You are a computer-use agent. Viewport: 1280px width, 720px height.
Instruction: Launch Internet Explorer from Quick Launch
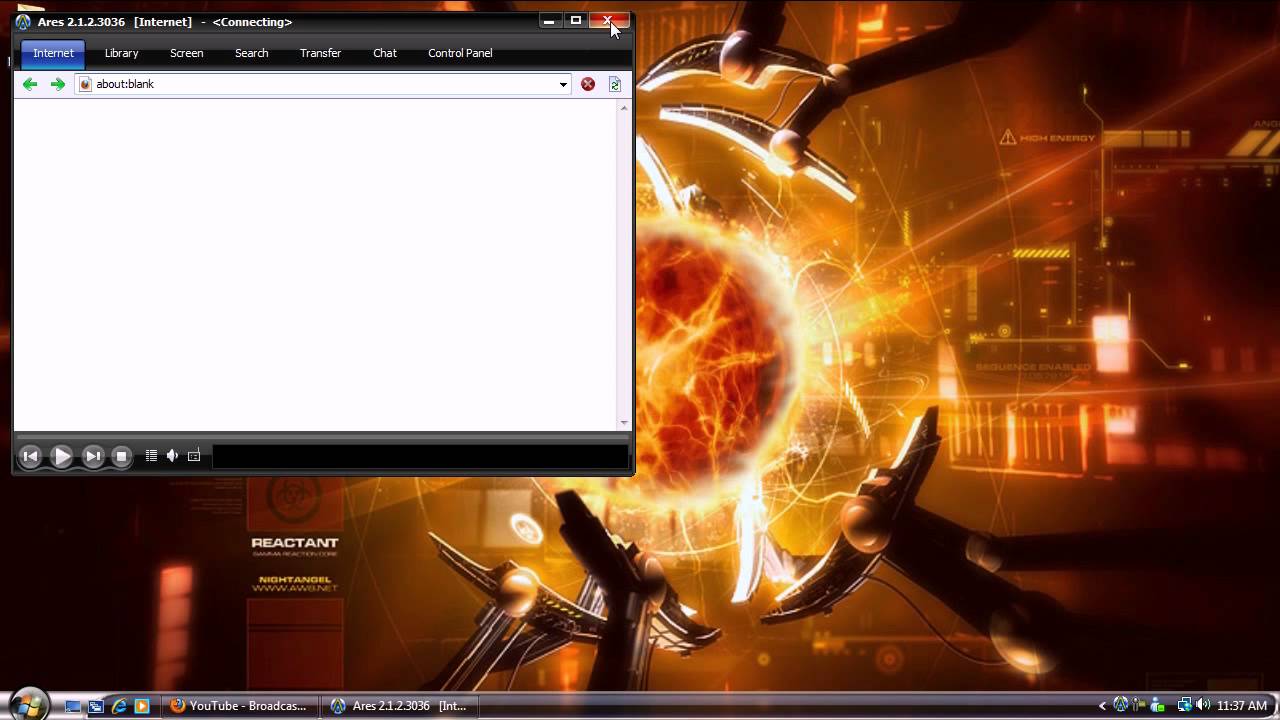coord(119,706)
